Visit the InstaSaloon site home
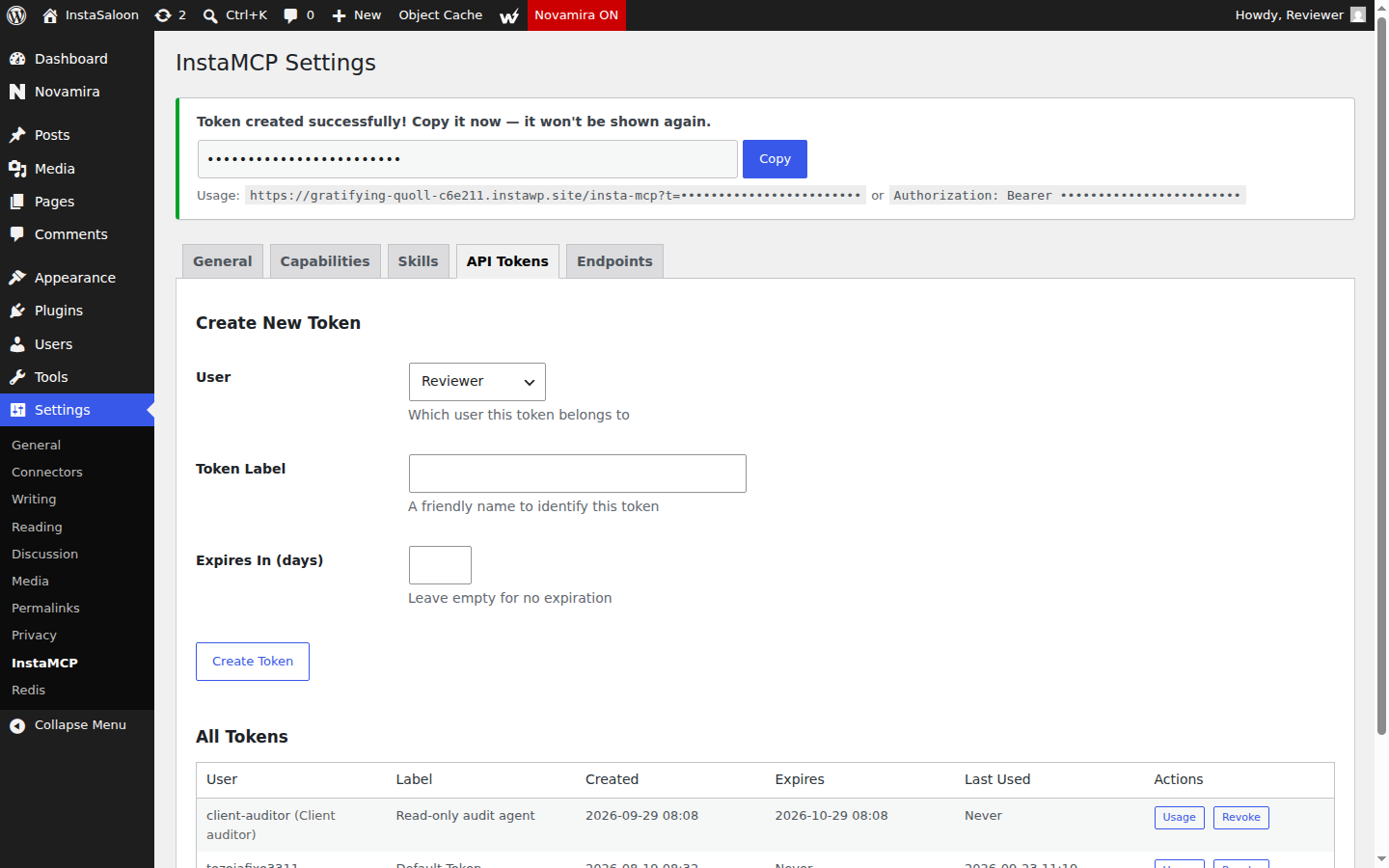1389x868 pixels. (x=91, y=15)
